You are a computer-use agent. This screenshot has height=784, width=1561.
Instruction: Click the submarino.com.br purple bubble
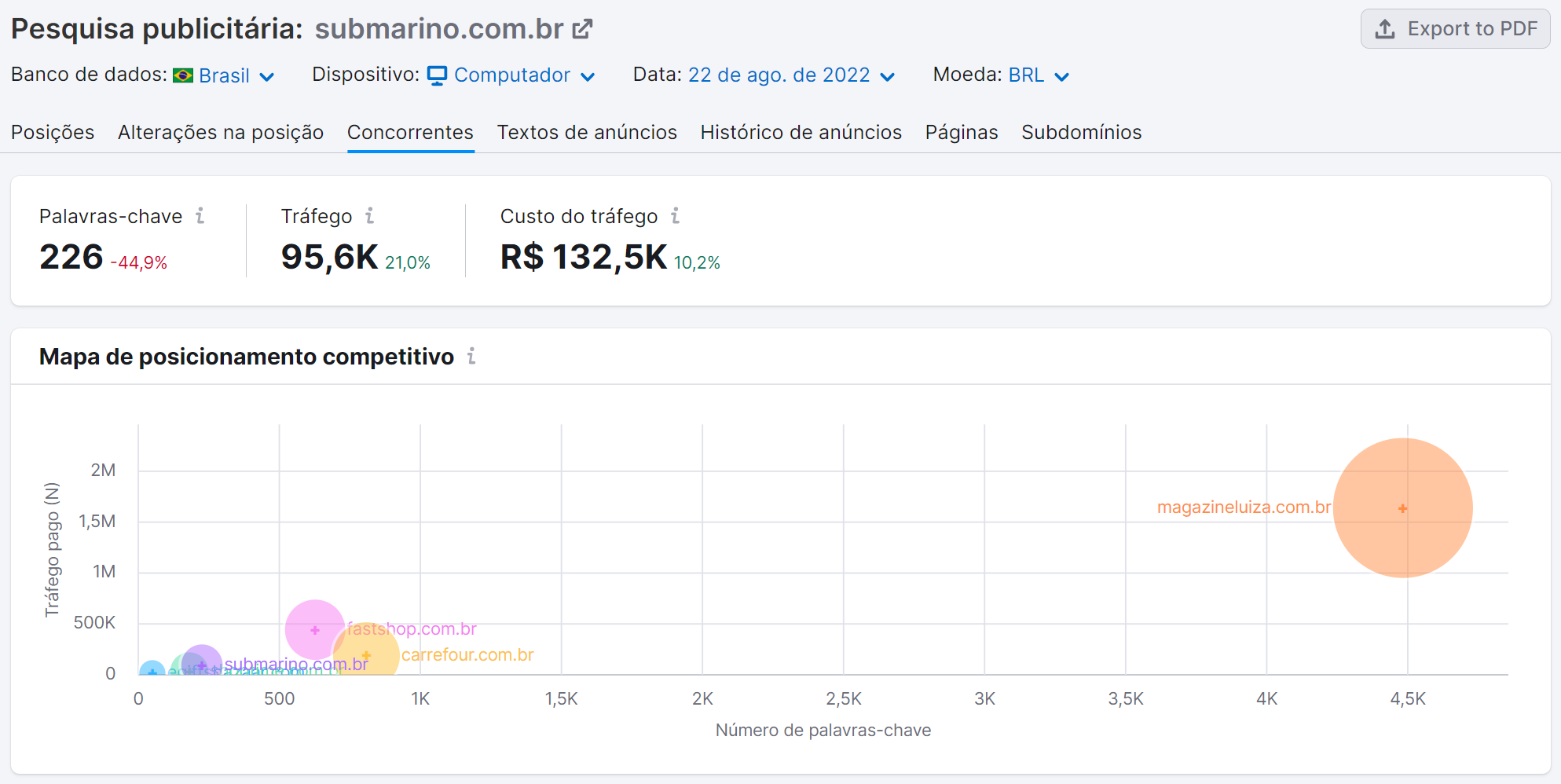tap(202, 661)
